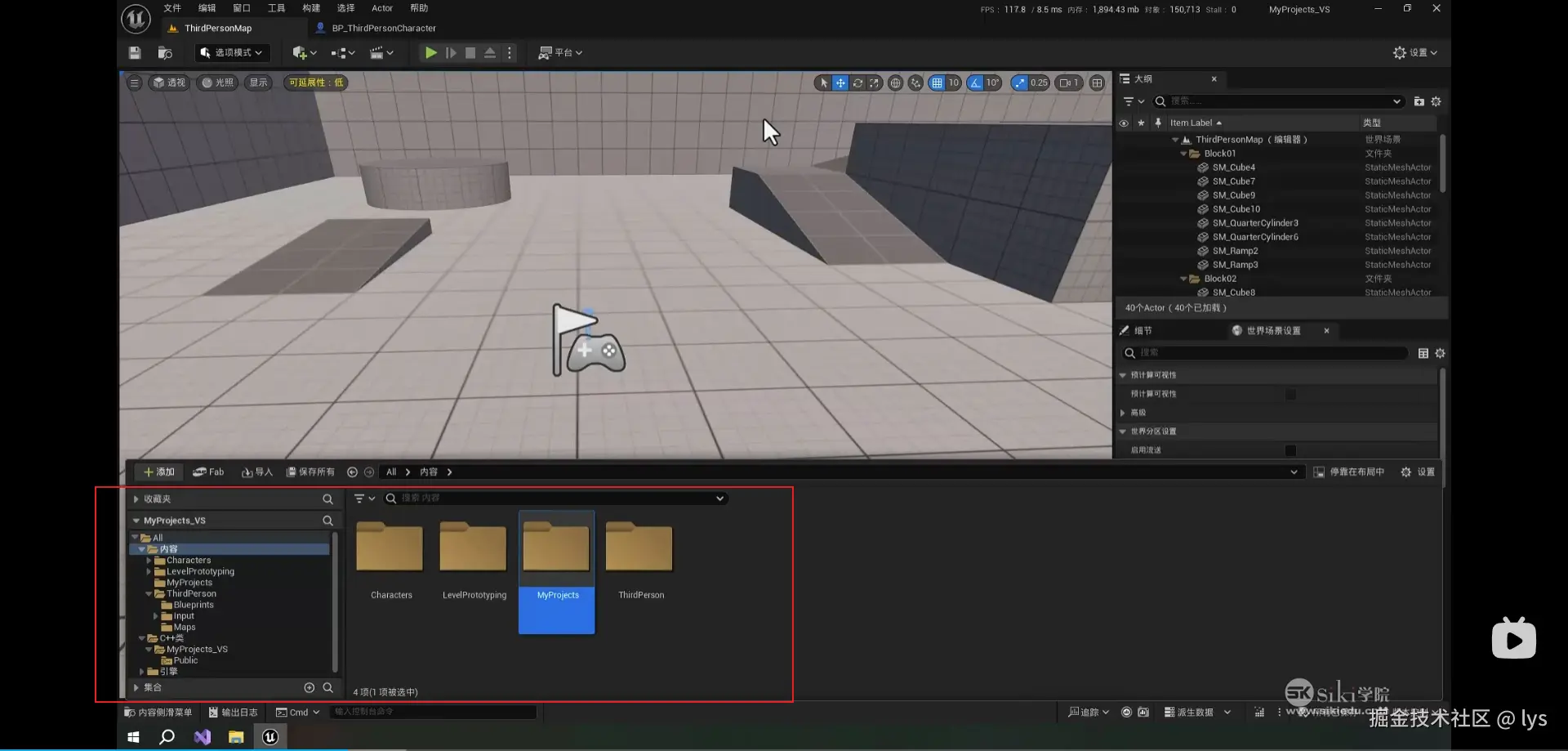Open the viewport layout grid icon
Screen dimensions: 1568x751
click(x=1097, y=83)
